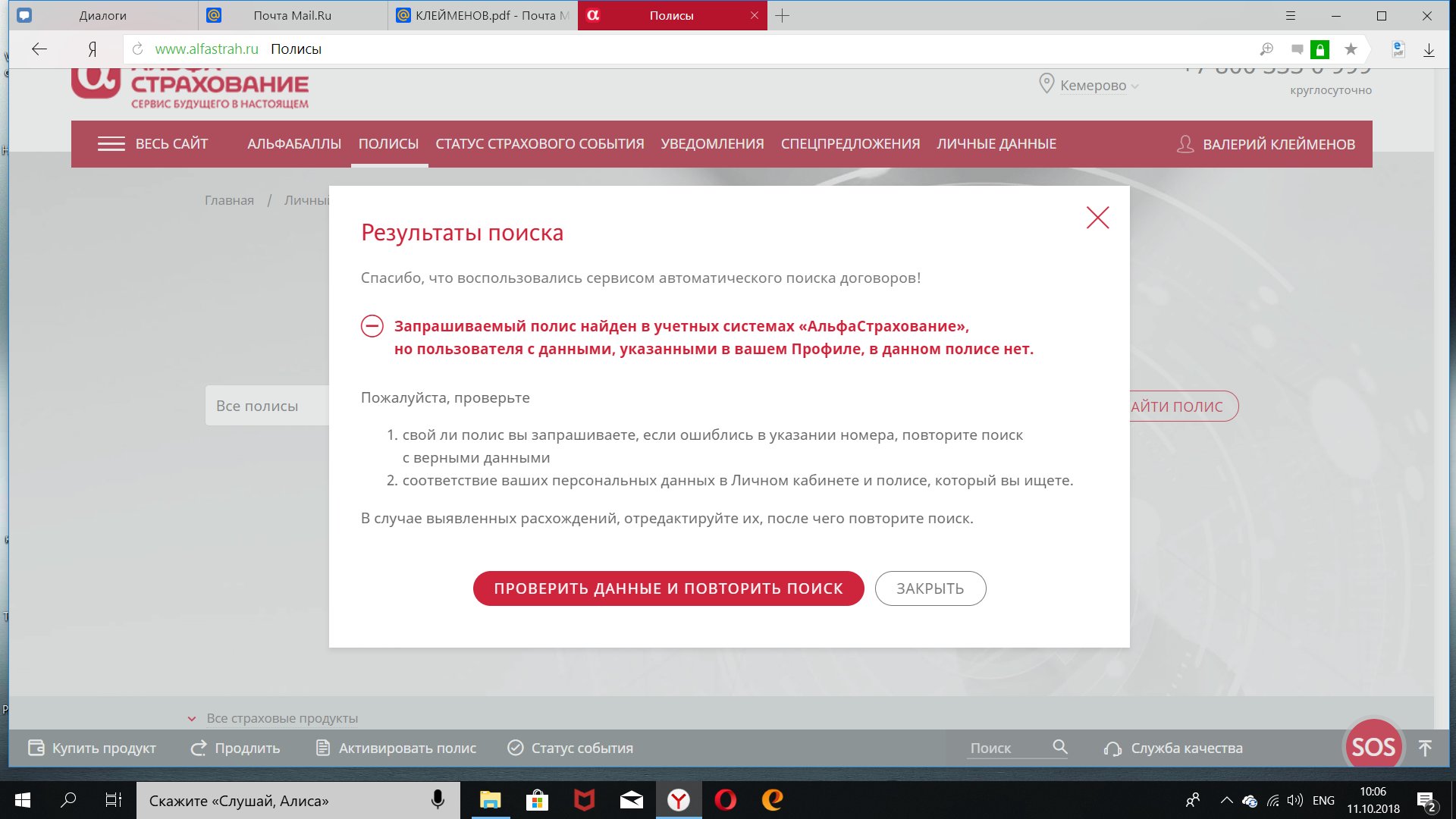This screenshot has height=819, width=1456.
Task: Click the 'Найти полис' button behind dialog
Action: point(1184,406)
